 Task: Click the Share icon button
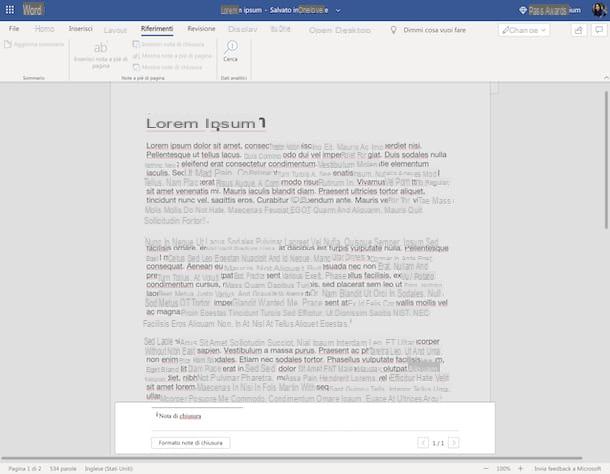pyautogui.click(x=578, y=30)
